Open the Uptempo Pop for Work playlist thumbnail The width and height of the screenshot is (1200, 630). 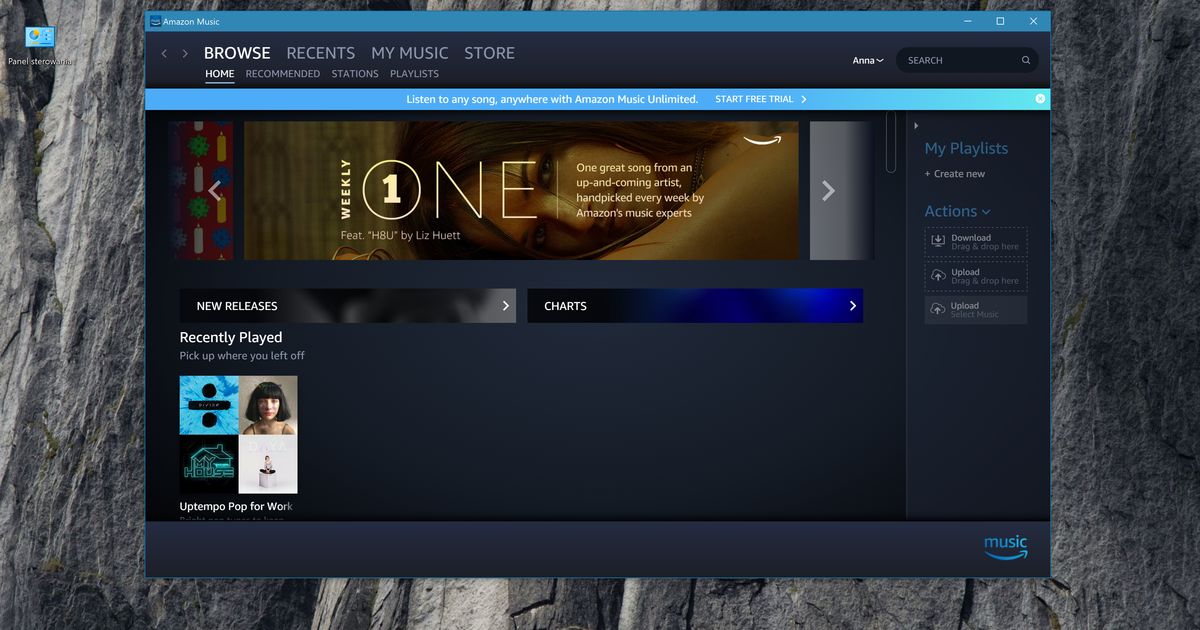point(238,435)
